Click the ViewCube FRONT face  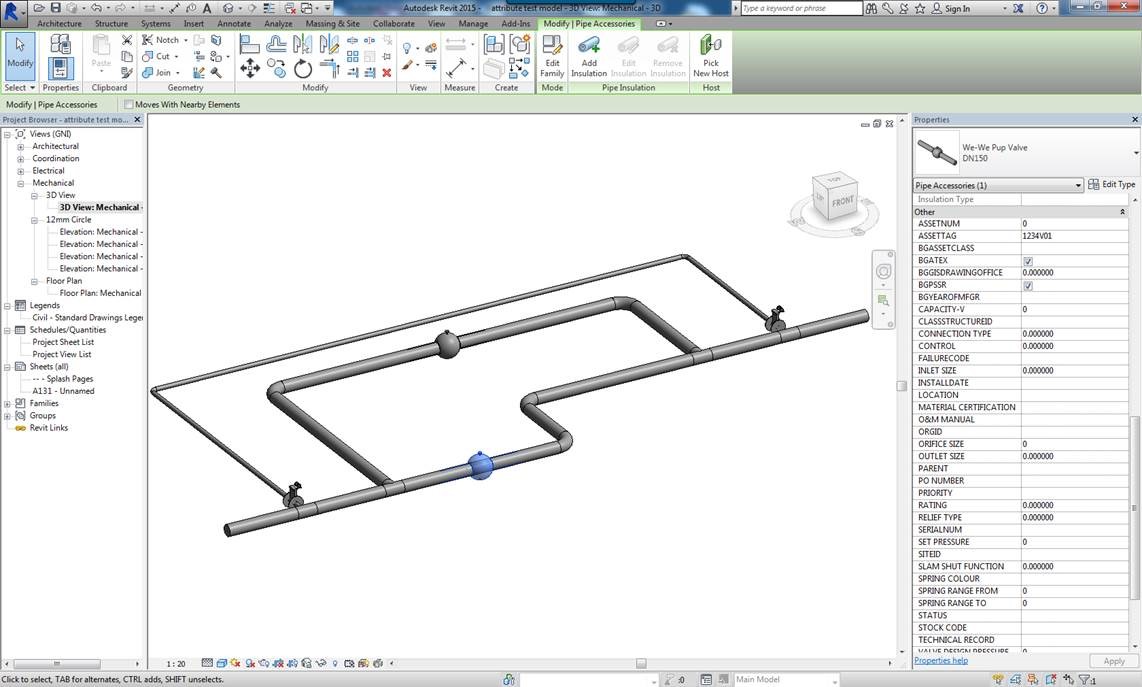(x=841, y=200)
